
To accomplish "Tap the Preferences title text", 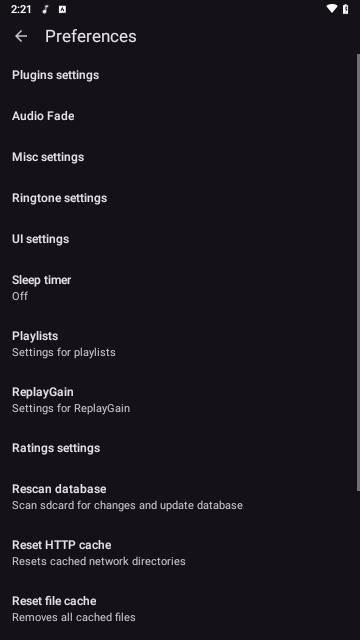I will (x=91, y=36).
